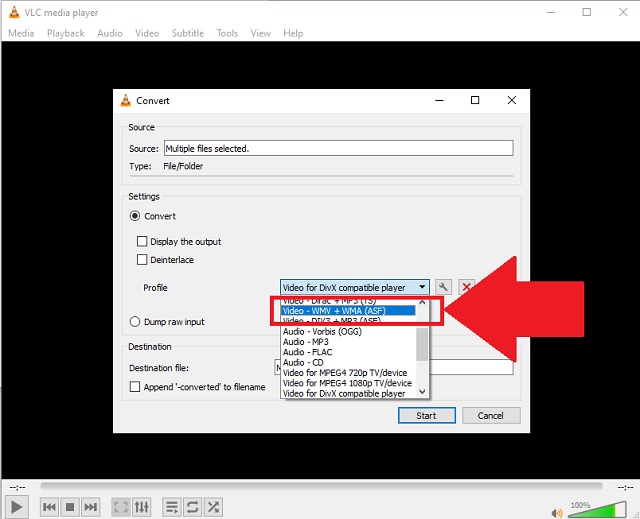Enable Display the output checkbox
The image size is (640, 519).
coord(142,242)
